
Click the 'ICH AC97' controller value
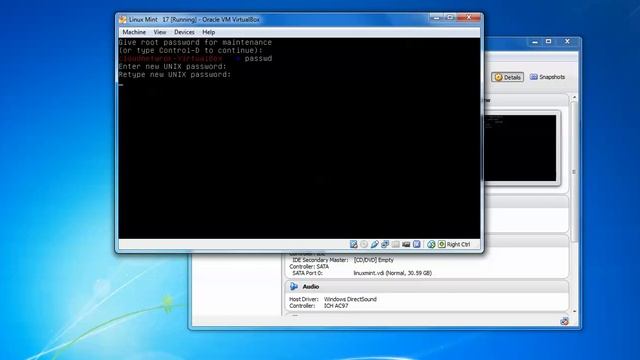336,306
